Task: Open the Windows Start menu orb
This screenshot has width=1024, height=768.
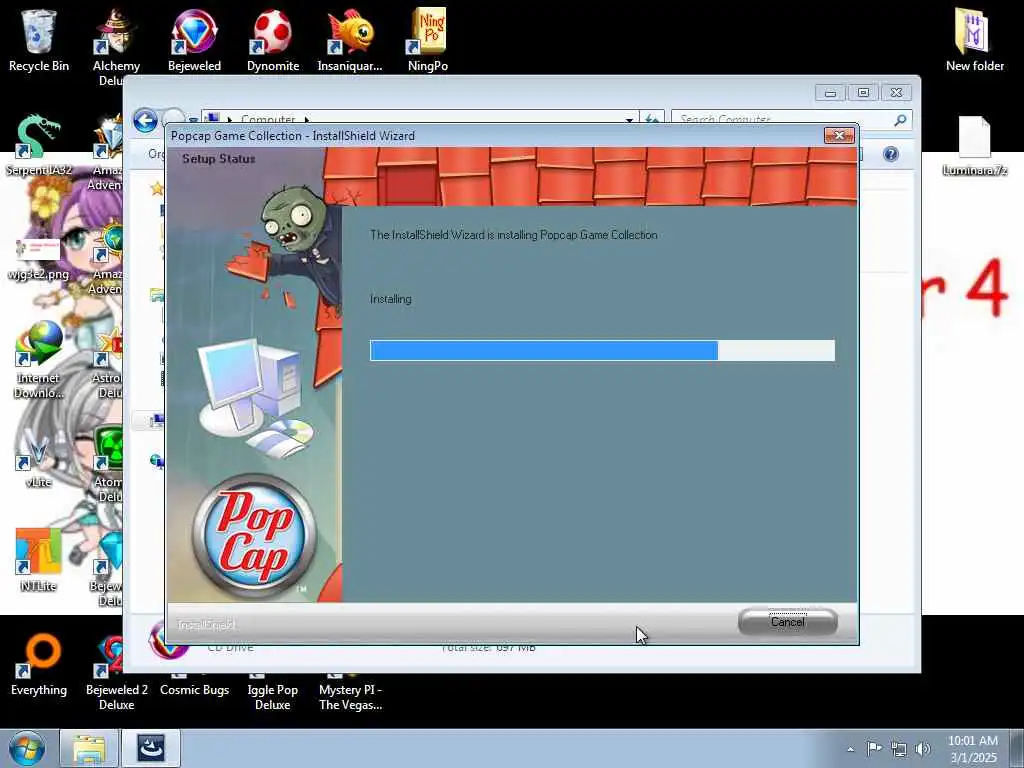Action: pos(27,748)
